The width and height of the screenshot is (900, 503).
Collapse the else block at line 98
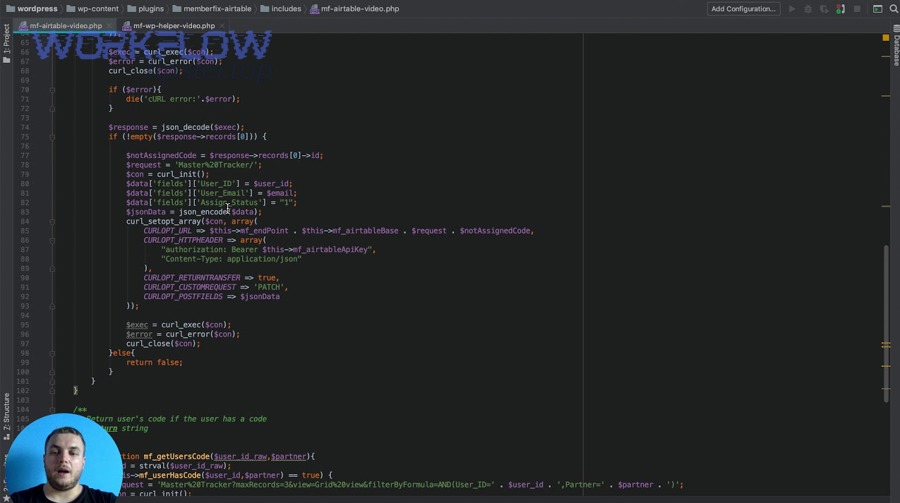point(52,353)
